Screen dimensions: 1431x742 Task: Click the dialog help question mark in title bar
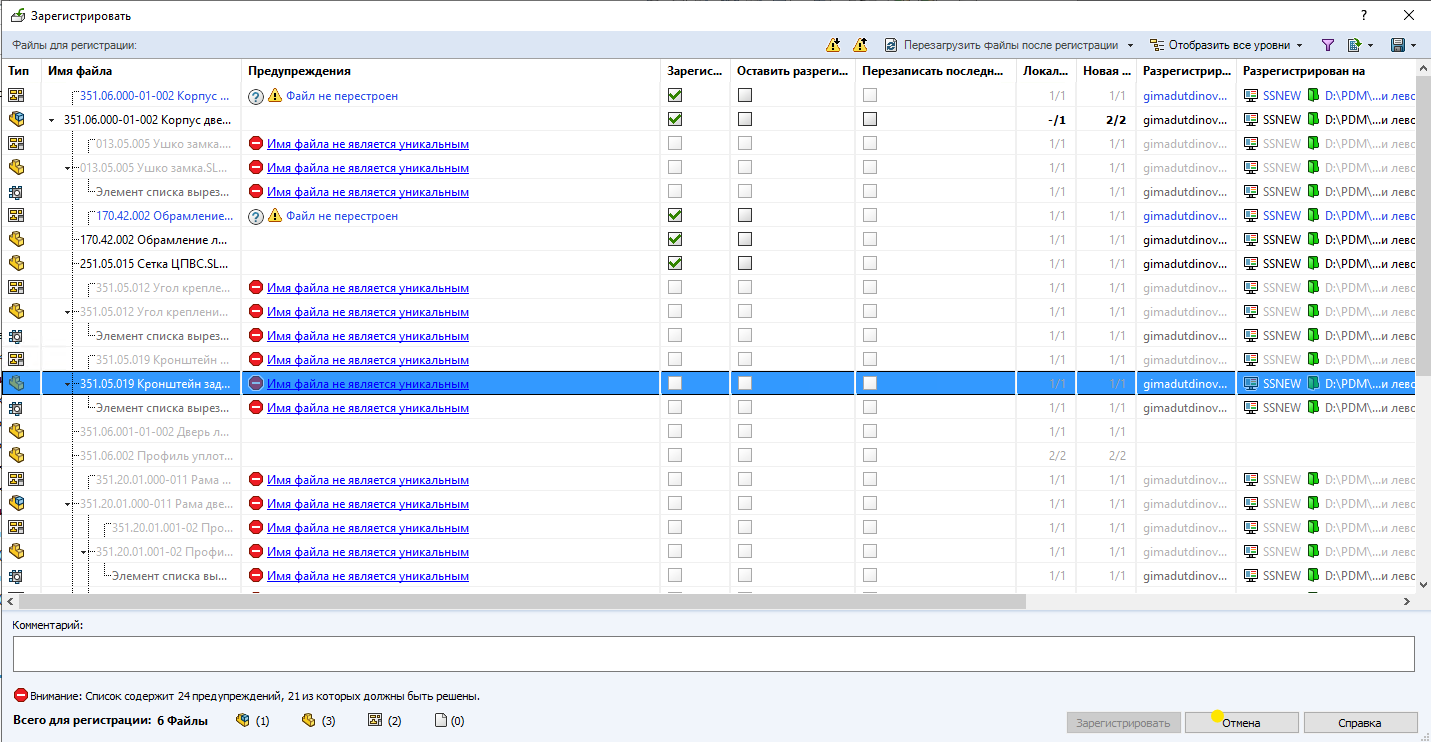(x=1364, y=16)
